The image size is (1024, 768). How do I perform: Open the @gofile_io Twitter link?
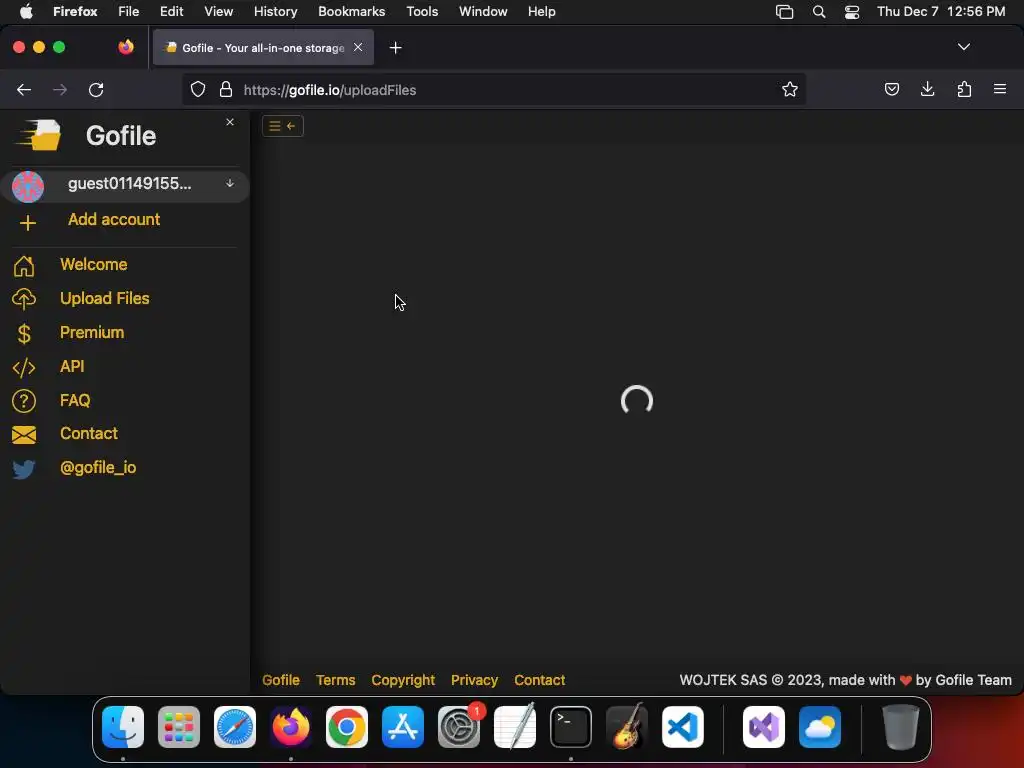98,468
